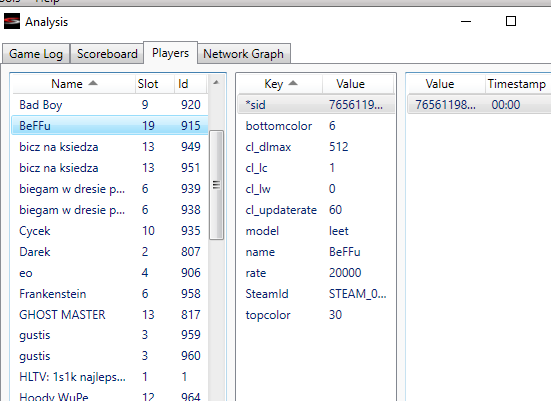Select the Bad Boy player row
The width and height of the screenshot is (551, 401).
[x=110, y=105]
